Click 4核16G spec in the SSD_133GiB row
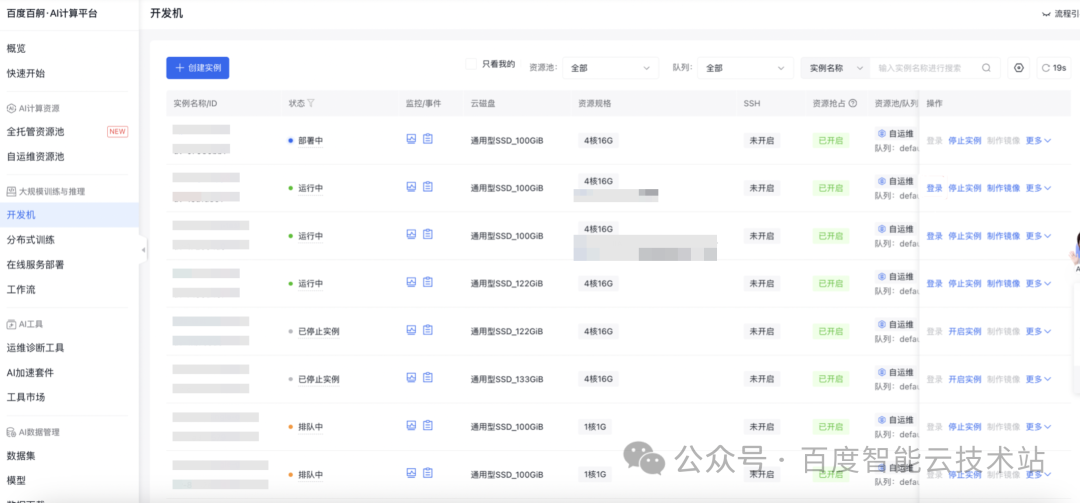The image size is (1080, 503). tap(598, 379)
